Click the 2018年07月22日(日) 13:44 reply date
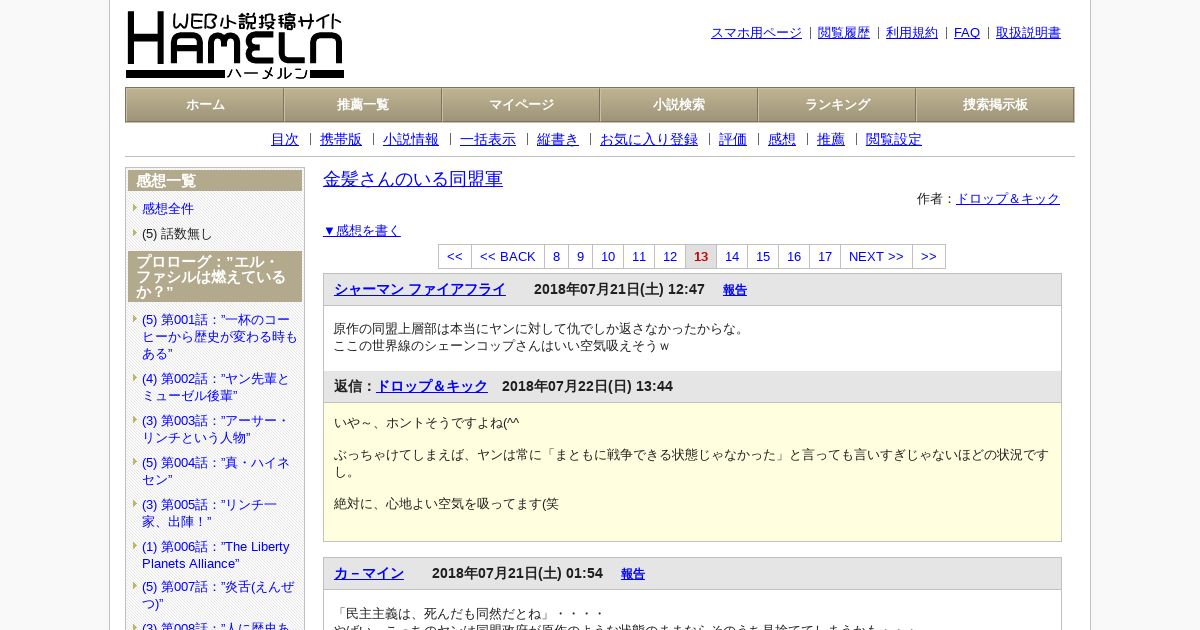1200x630 pixels. point(587,386)
